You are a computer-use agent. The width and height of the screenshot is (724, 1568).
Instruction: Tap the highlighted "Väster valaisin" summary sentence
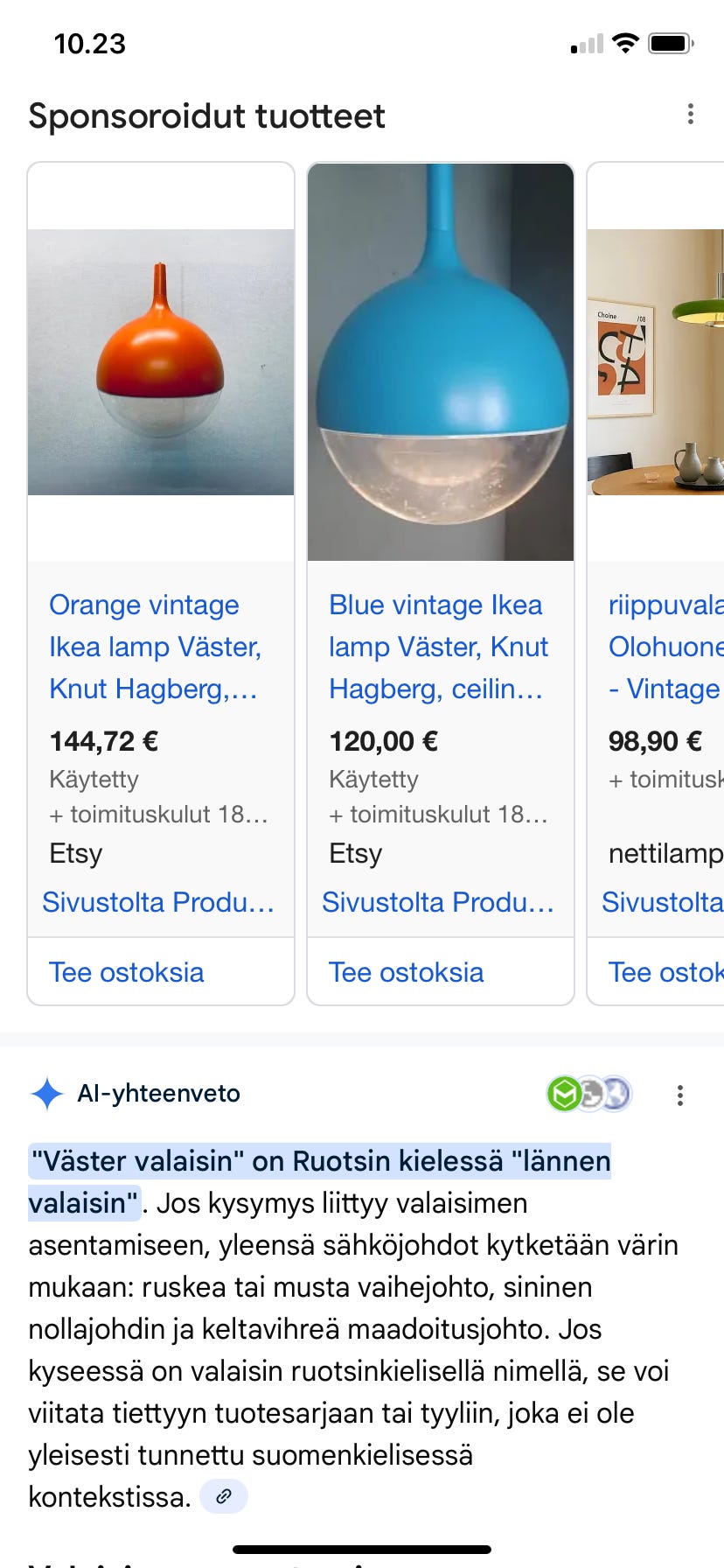(320, 1162)
